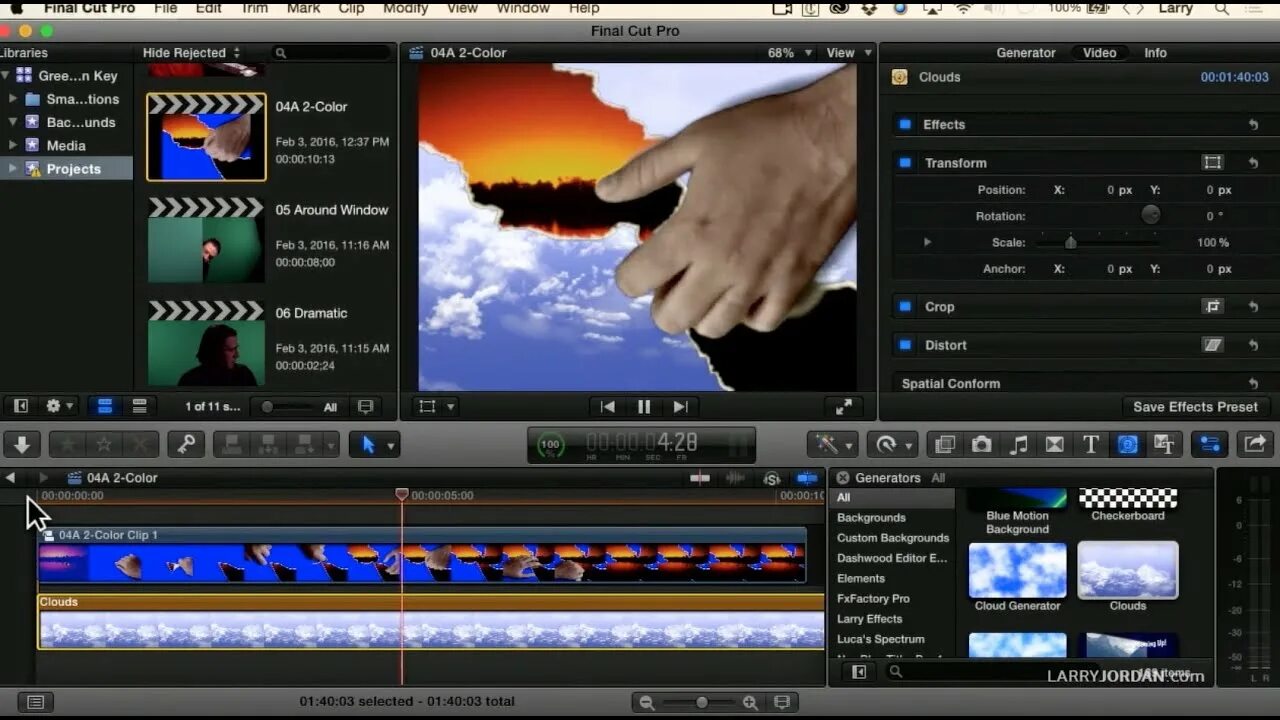Image resolution: width=1280 pixels, height=720 pixels.
Task: Disable the Distort section checkbox
Action: (905, 345)
